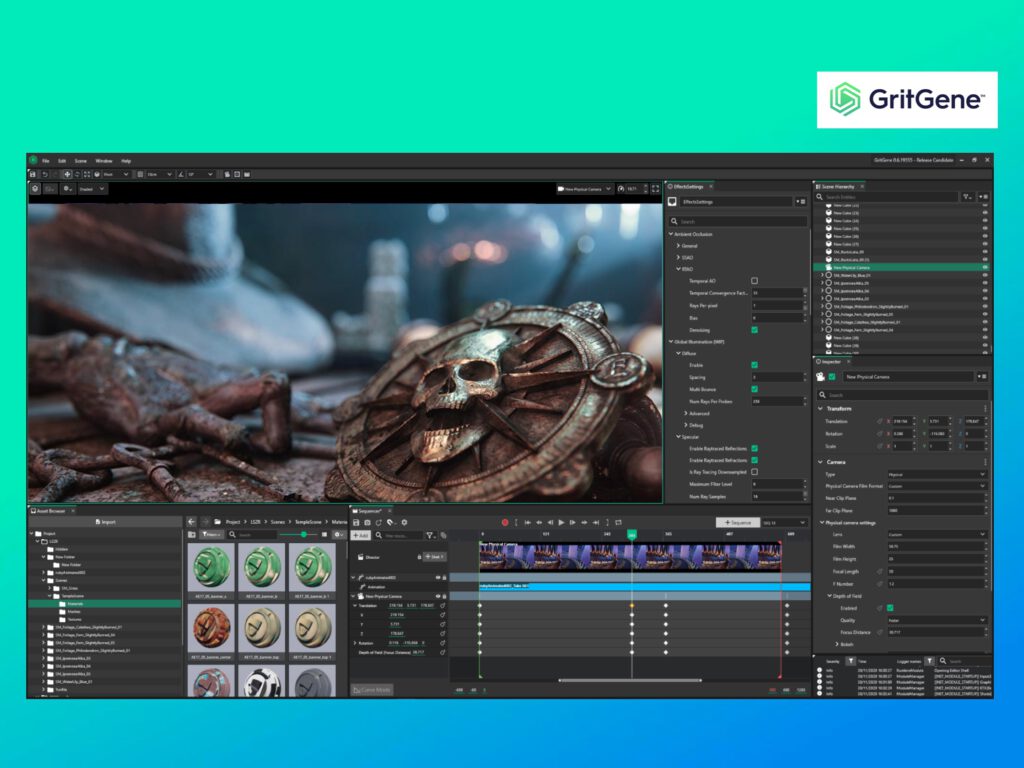
Task: Click the GritGene logo in the menu bar
Action: tap(33, 160)
